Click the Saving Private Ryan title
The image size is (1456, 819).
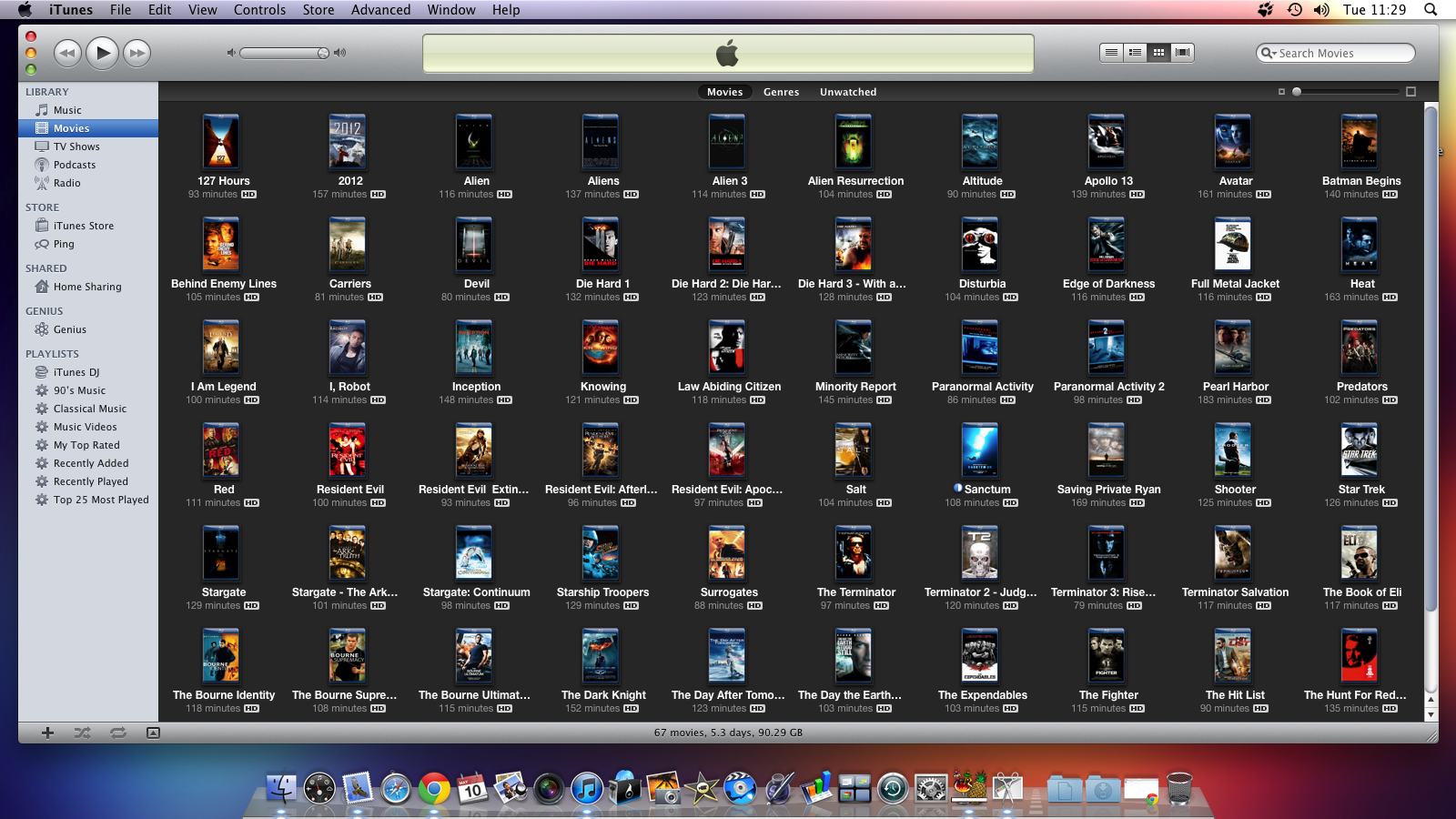(1108, 490)
